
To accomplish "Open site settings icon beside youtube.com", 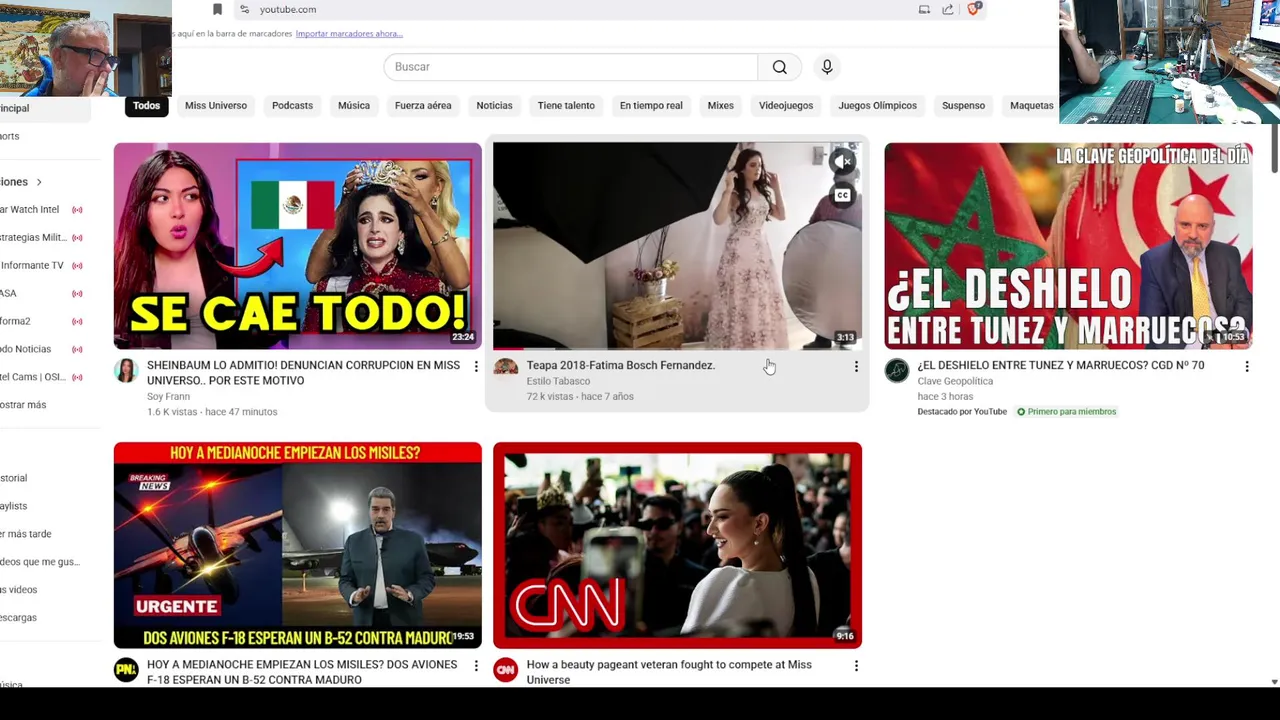I will click(x=244, y=9).
